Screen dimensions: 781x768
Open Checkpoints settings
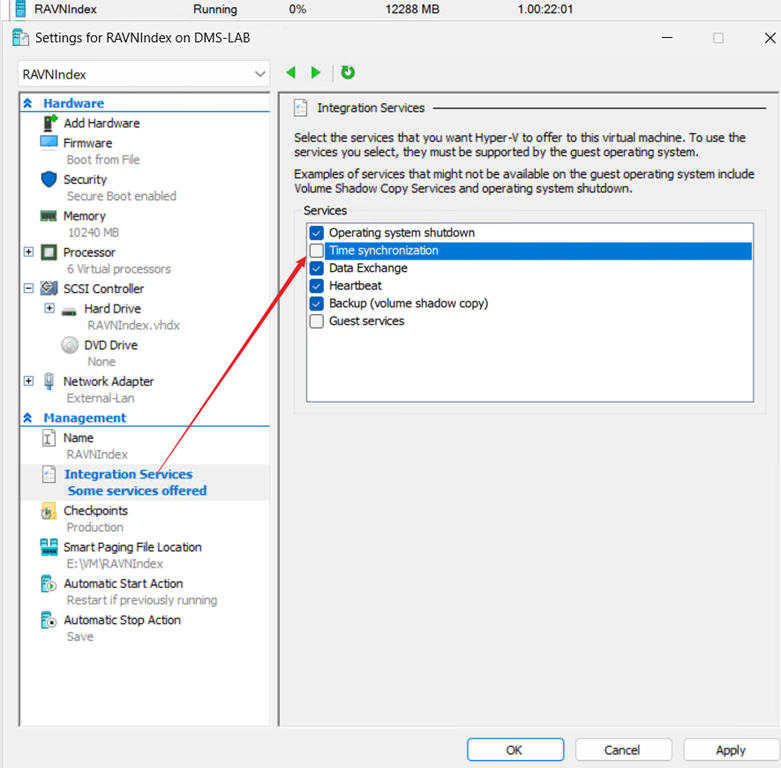point(96,511)
